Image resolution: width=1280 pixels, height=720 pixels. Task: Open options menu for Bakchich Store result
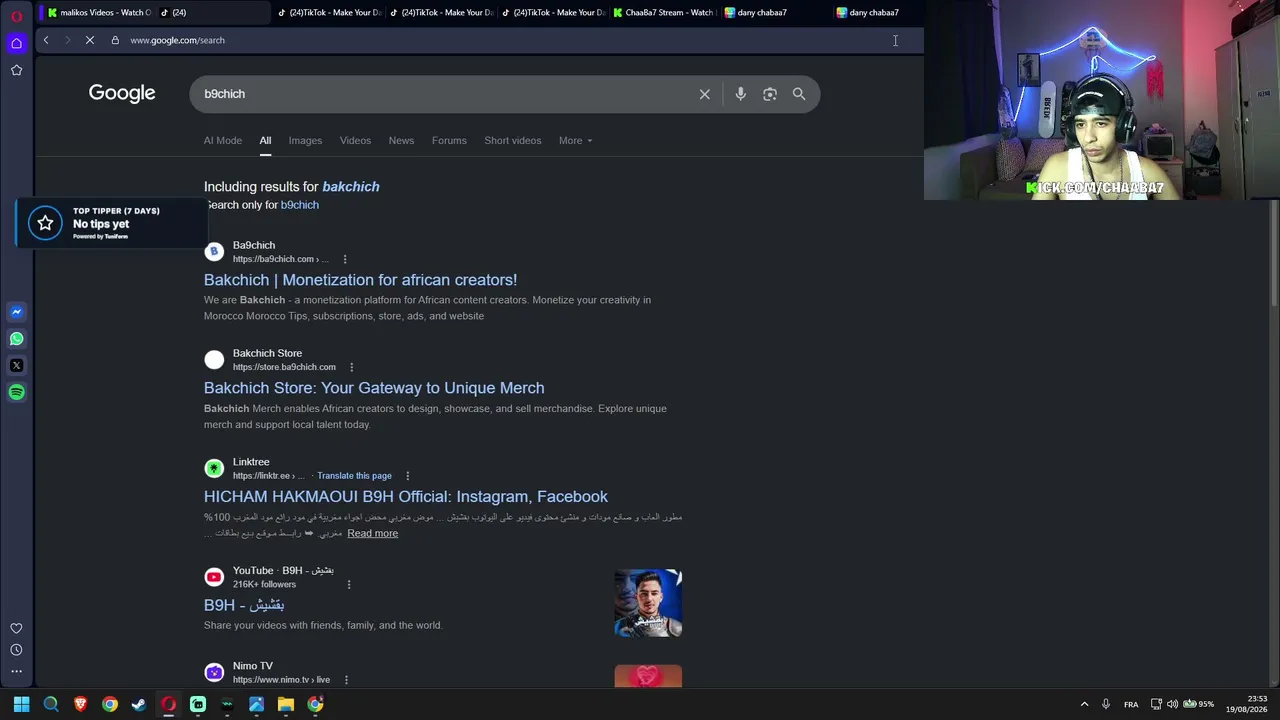click(351, 367)
